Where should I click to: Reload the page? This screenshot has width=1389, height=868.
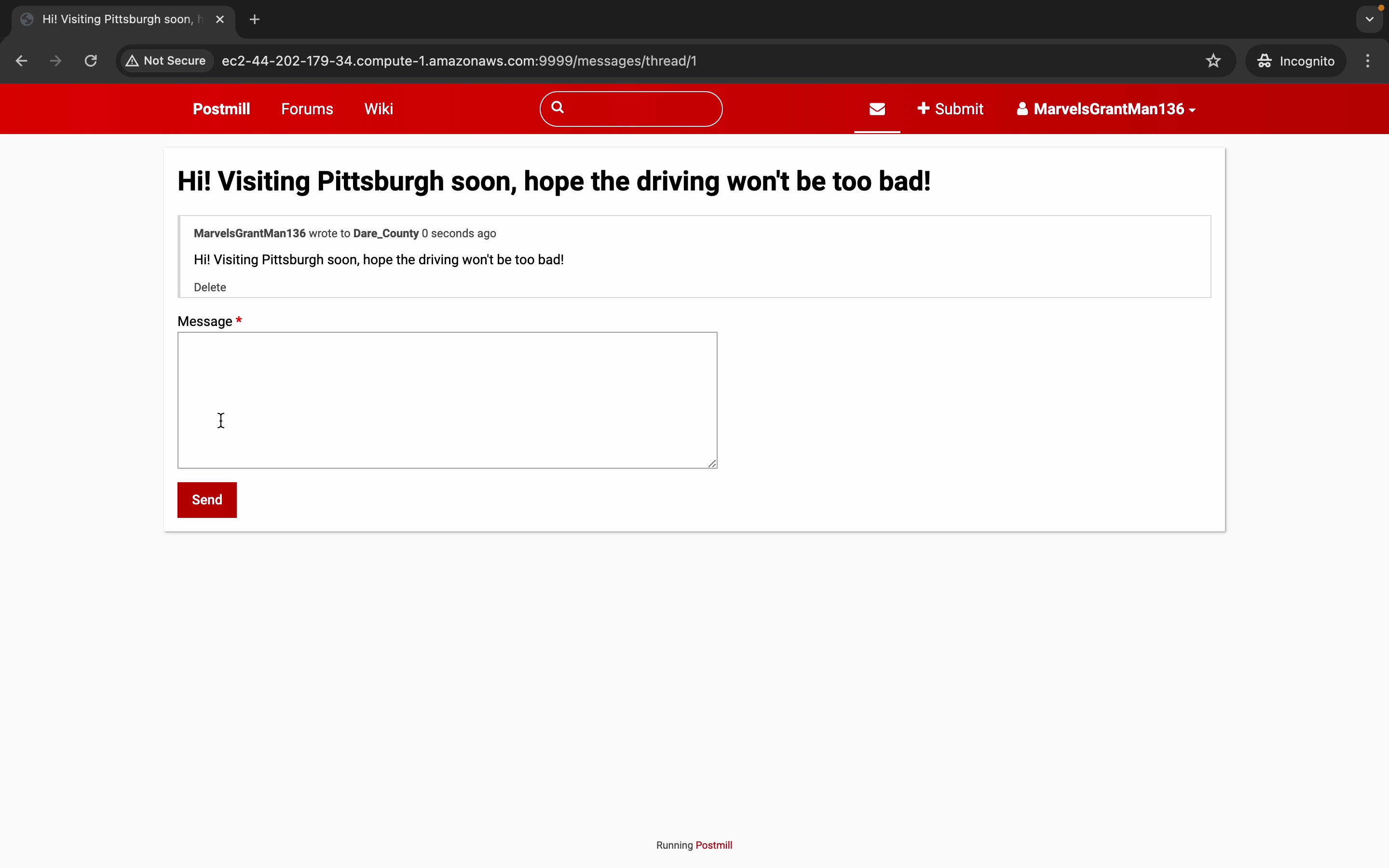tap(91, 61)
